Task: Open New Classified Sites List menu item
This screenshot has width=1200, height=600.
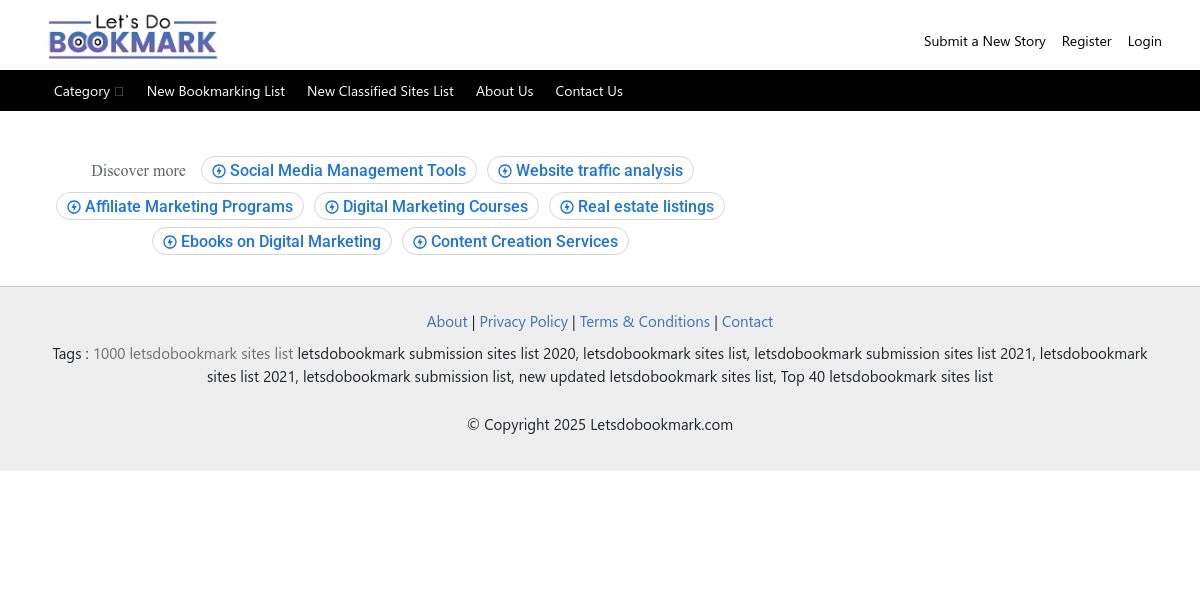Action: [380, 91]
